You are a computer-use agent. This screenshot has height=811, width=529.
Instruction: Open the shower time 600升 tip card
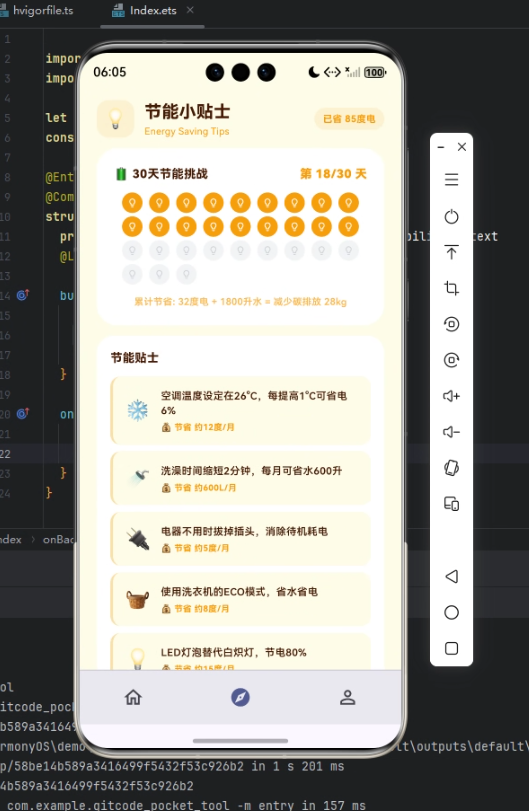[240, 478]
